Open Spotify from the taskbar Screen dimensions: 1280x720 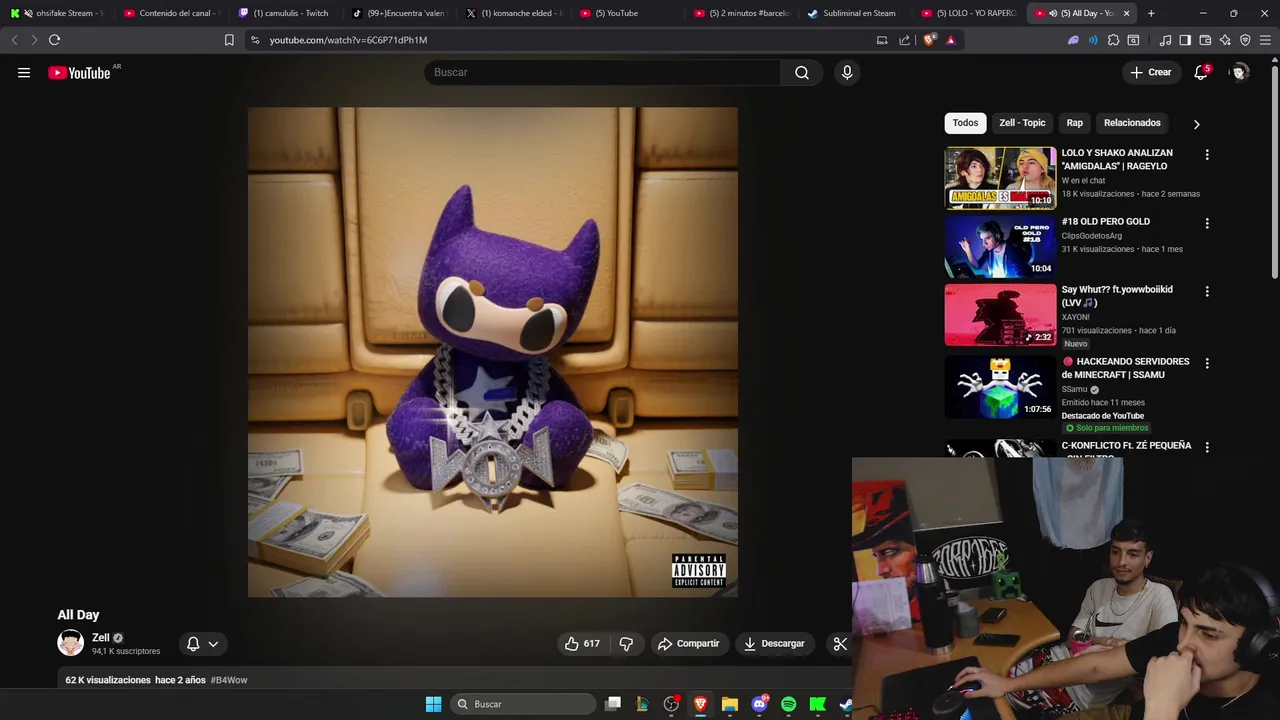click(788, 704)
